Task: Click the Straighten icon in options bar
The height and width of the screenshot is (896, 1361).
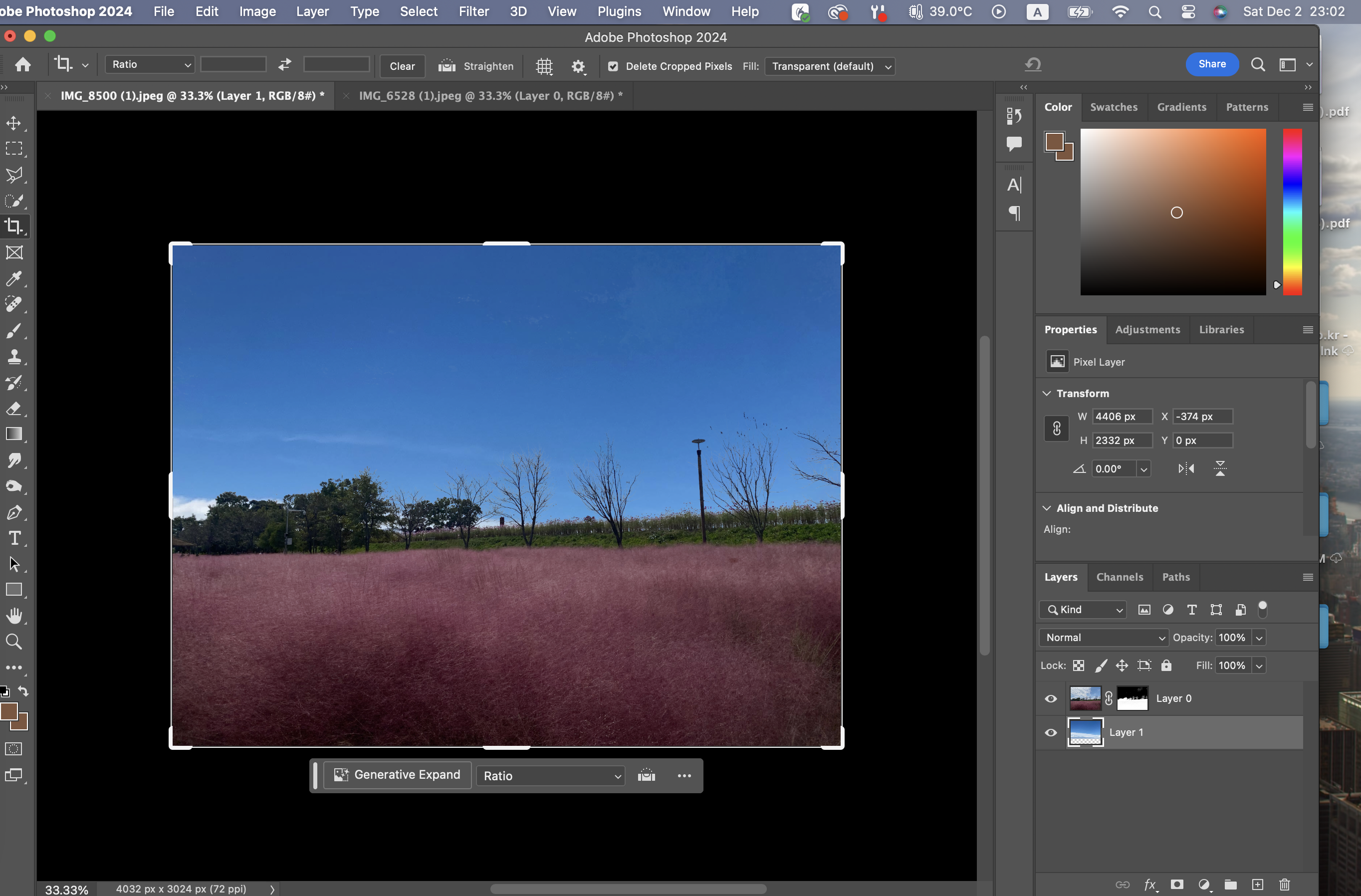Action: (447, 66)
